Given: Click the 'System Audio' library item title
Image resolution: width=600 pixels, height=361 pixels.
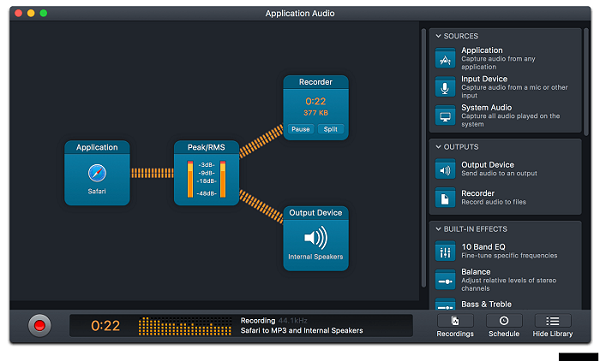Looking at the screenshot, I should pyautogui.click(x=486, y=108).
